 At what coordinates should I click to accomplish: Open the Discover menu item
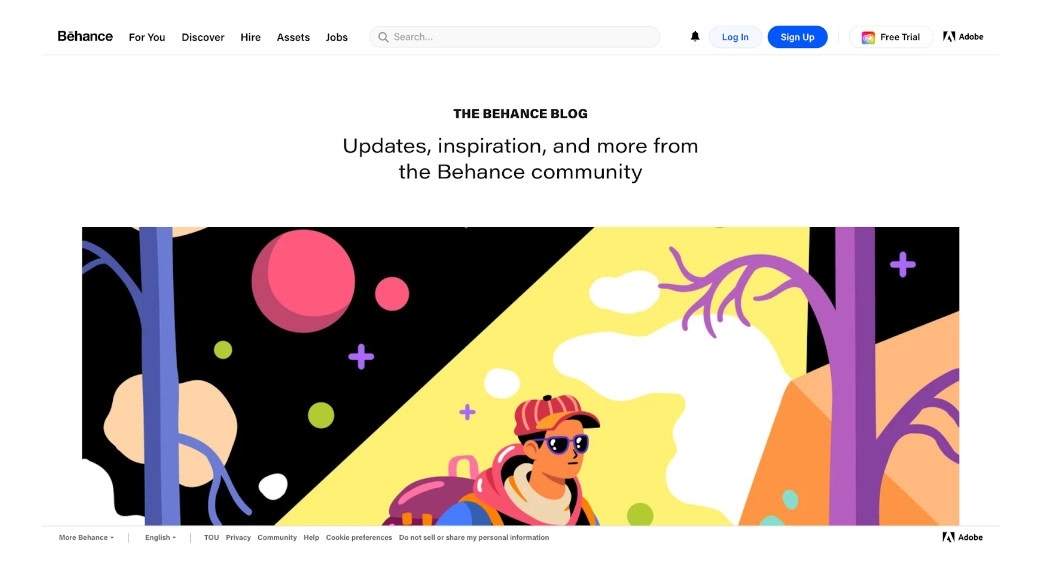pyautogui.click(x=203, y=37)
